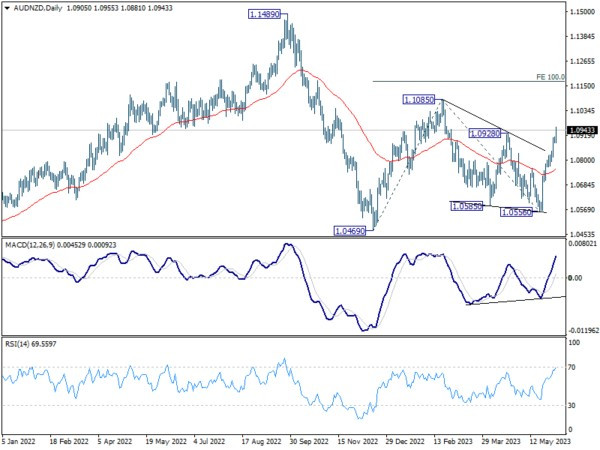The width and height of the screenshot is (600, 450).
Task: Select the 1.05580 low price label
Action: tap(516, 212)
